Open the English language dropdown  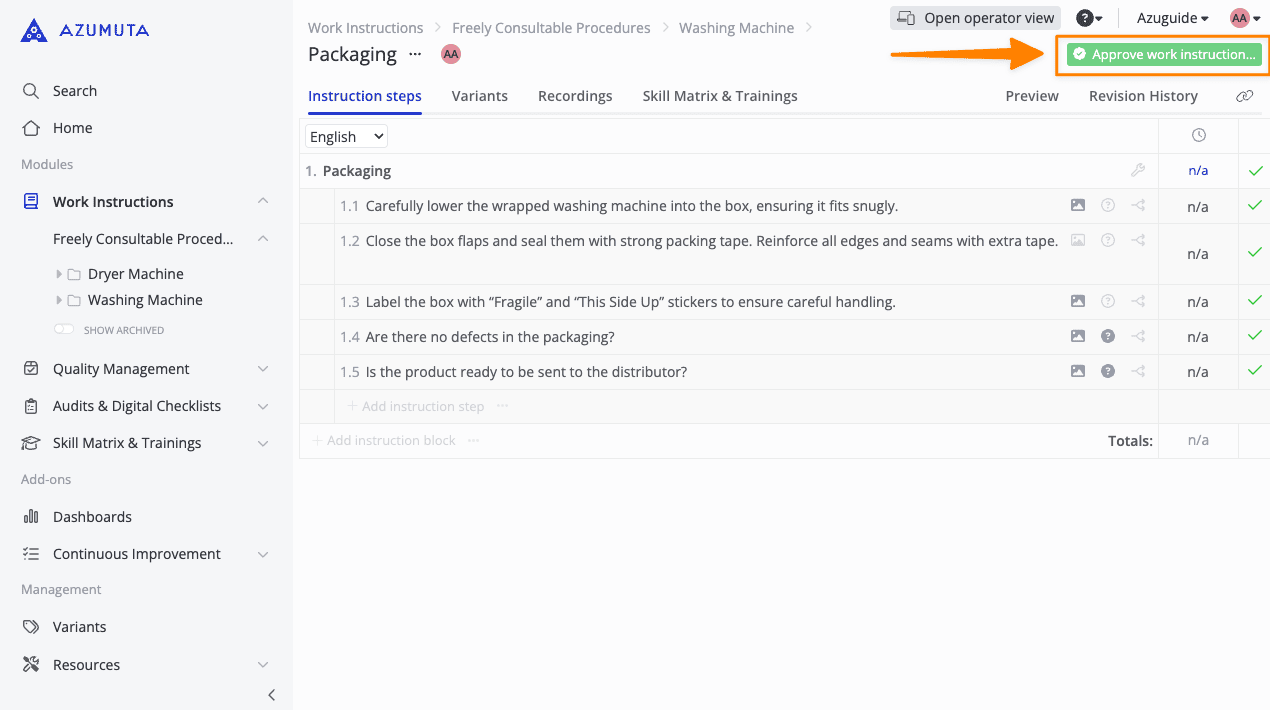click(x=346, y=137)
